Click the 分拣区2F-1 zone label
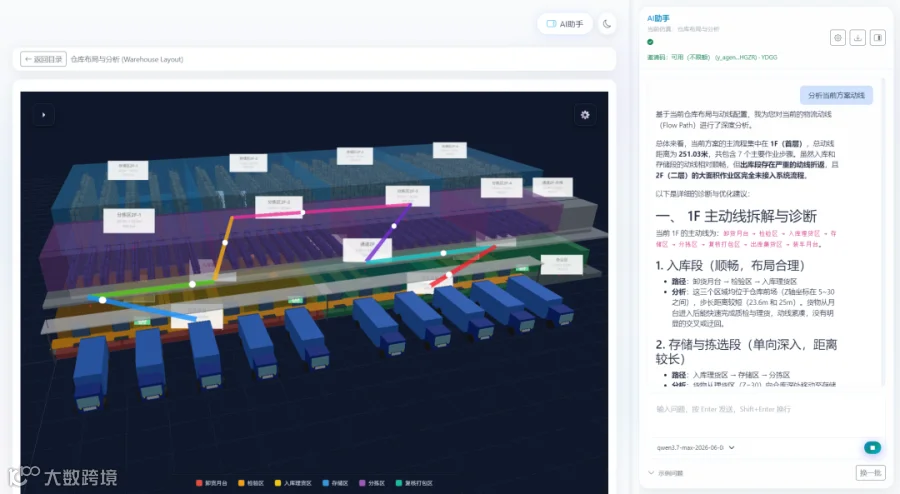The image size is (900, 494). 129,220
